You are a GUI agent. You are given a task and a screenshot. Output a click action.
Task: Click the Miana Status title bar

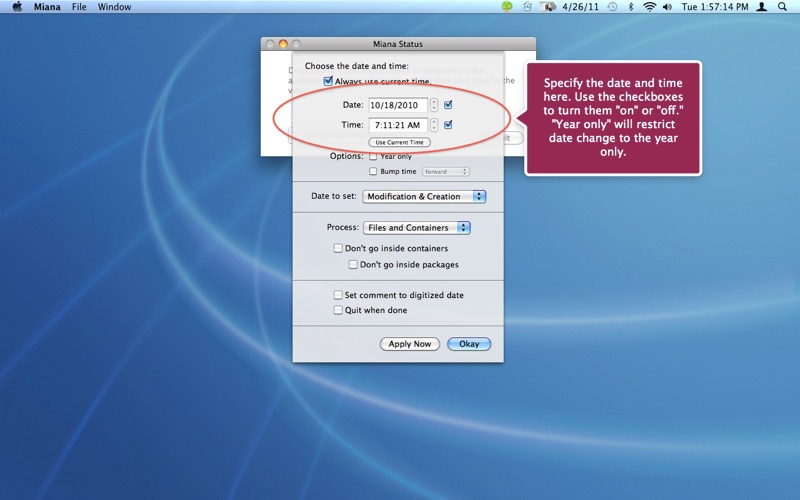coord(398,44)
